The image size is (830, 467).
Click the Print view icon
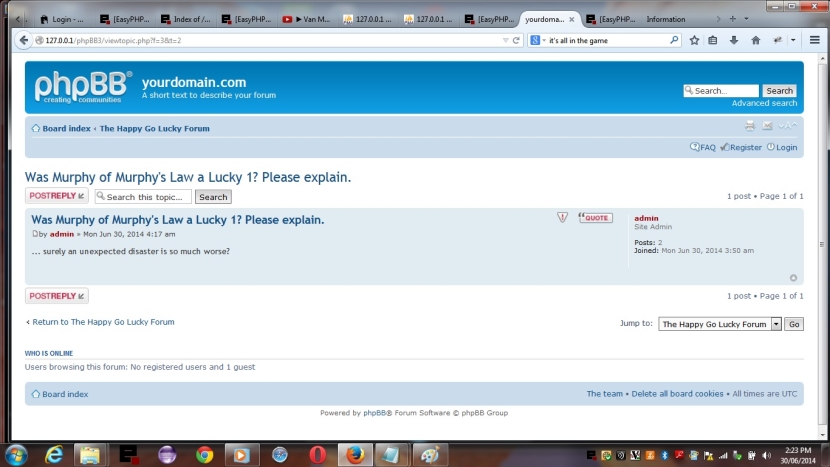click(750, 126)
